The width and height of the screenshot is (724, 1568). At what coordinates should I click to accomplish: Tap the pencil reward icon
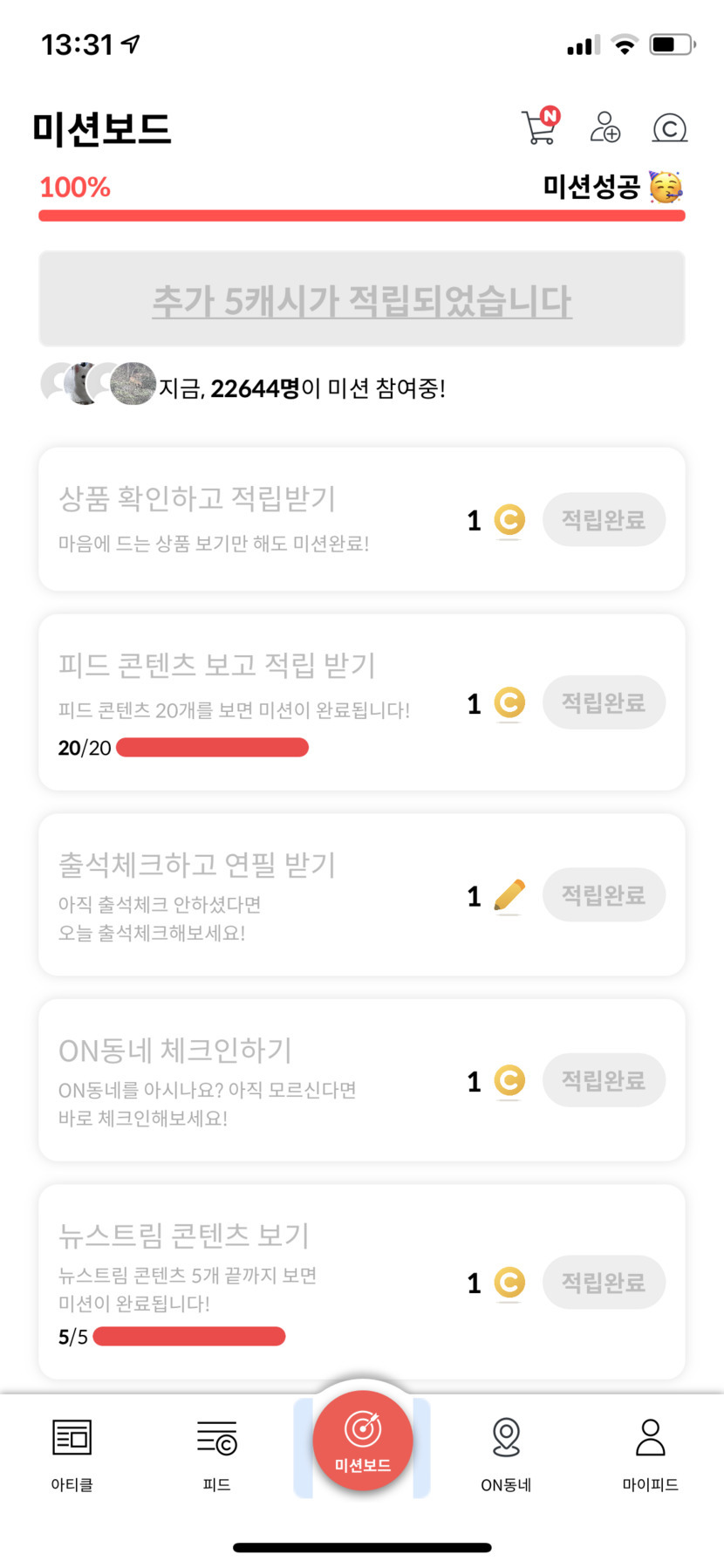coord(509,895)
